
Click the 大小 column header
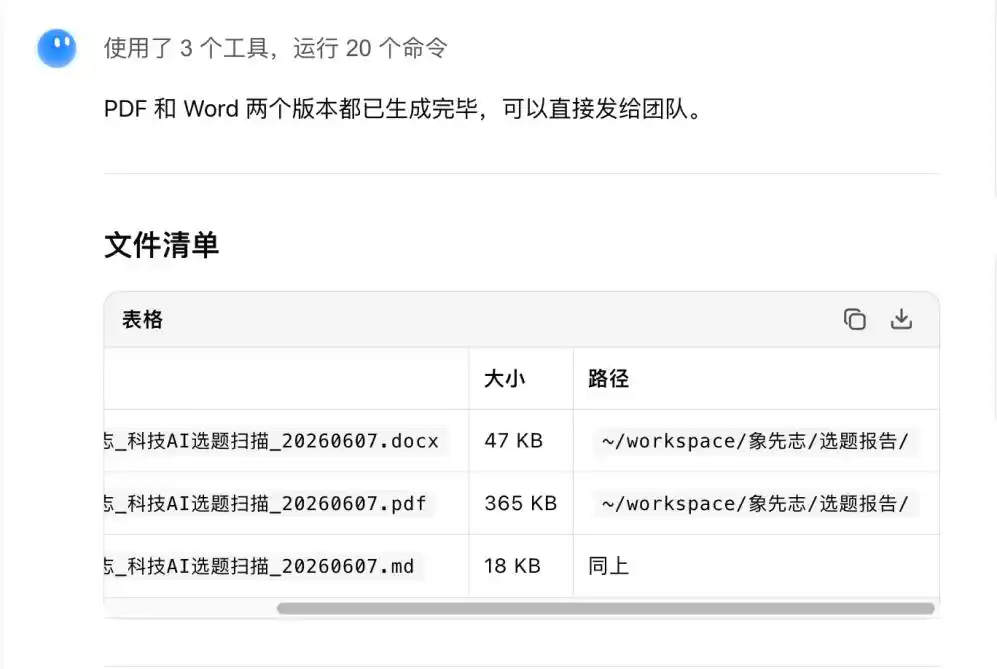504,378
